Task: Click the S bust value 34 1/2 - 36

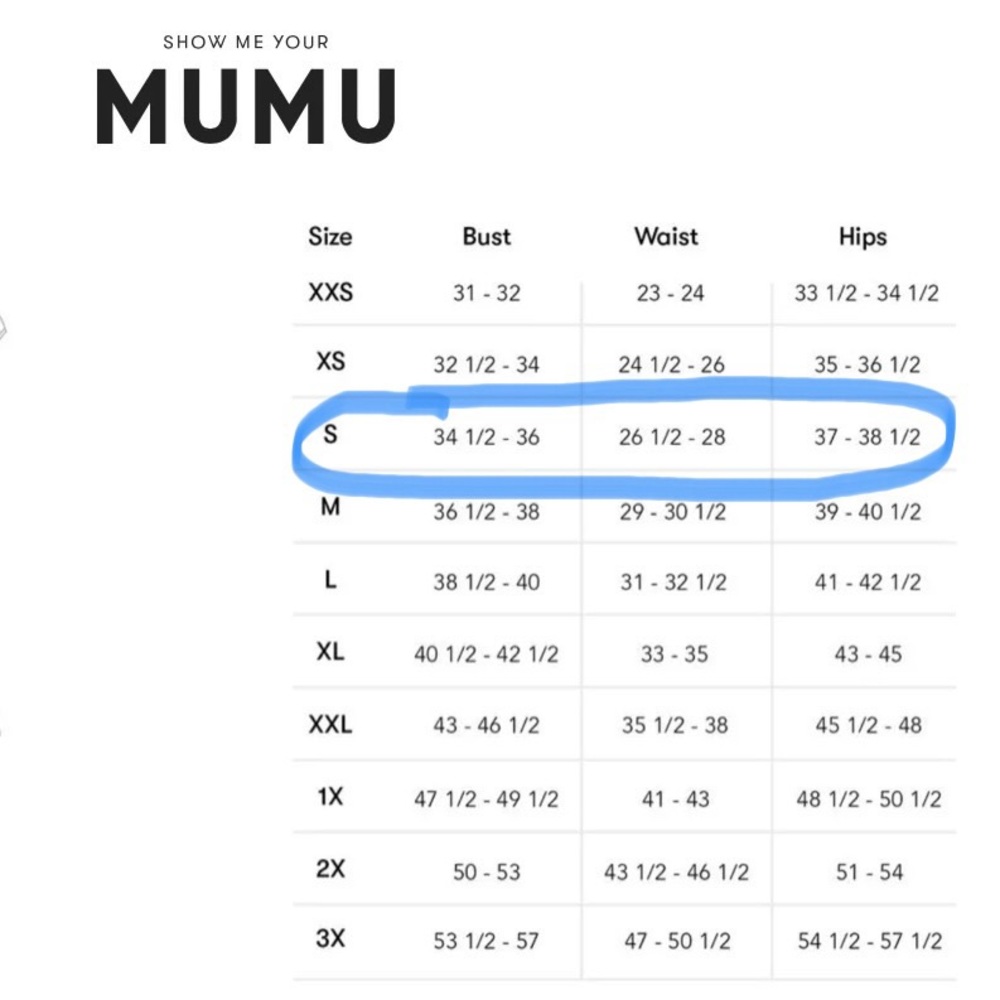Action: coord(487,438)
